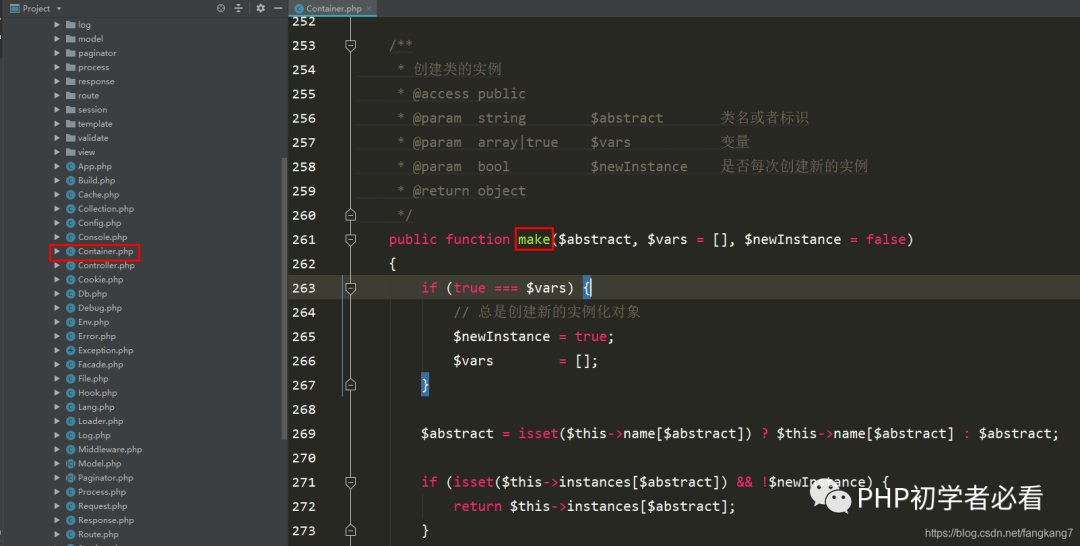Expand the session folder
Image resolution: width=1080 pixels, height=546 pixels.
57,109
